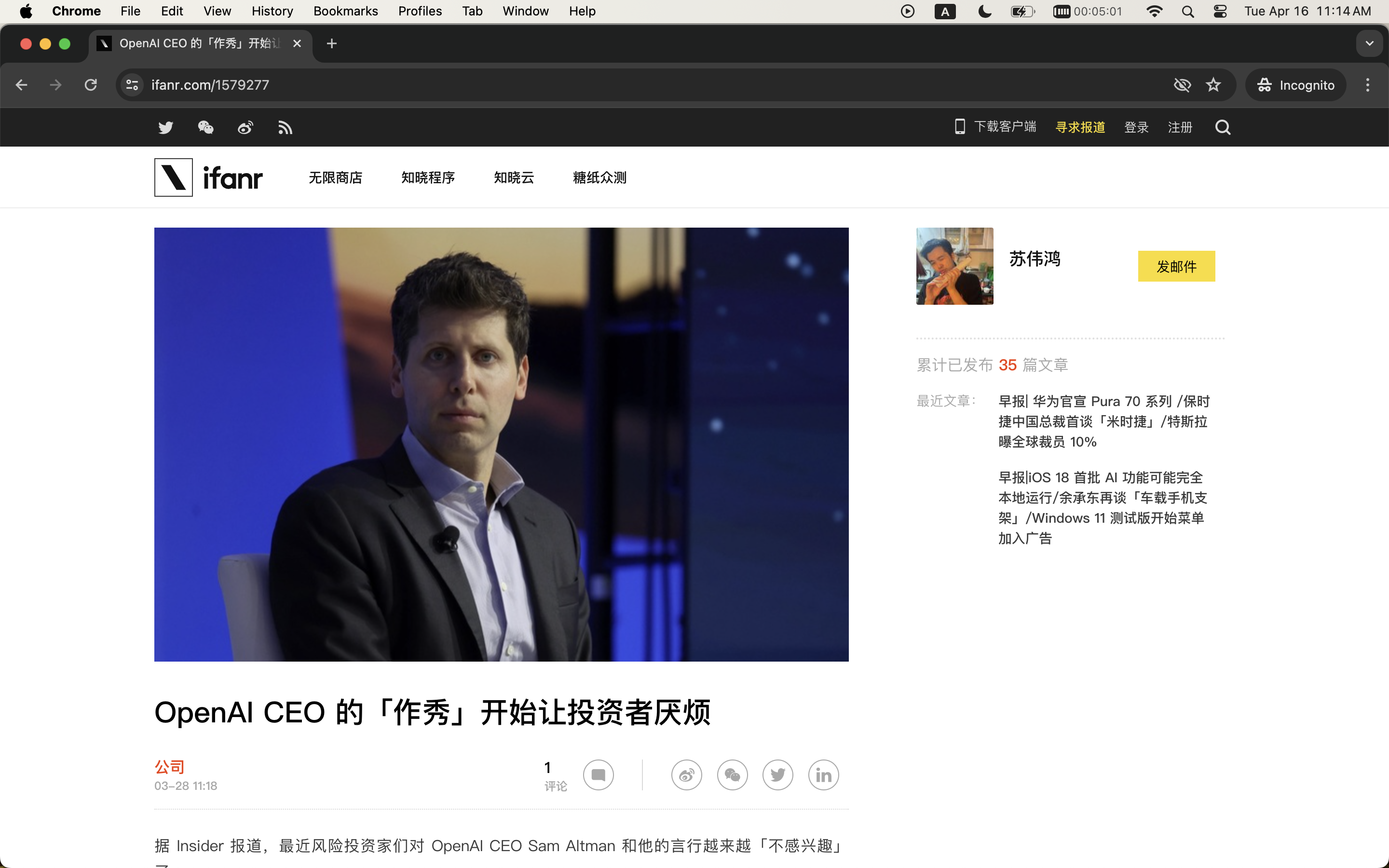
Task: Open the Chrome app menu
Action: pos(76,11)
